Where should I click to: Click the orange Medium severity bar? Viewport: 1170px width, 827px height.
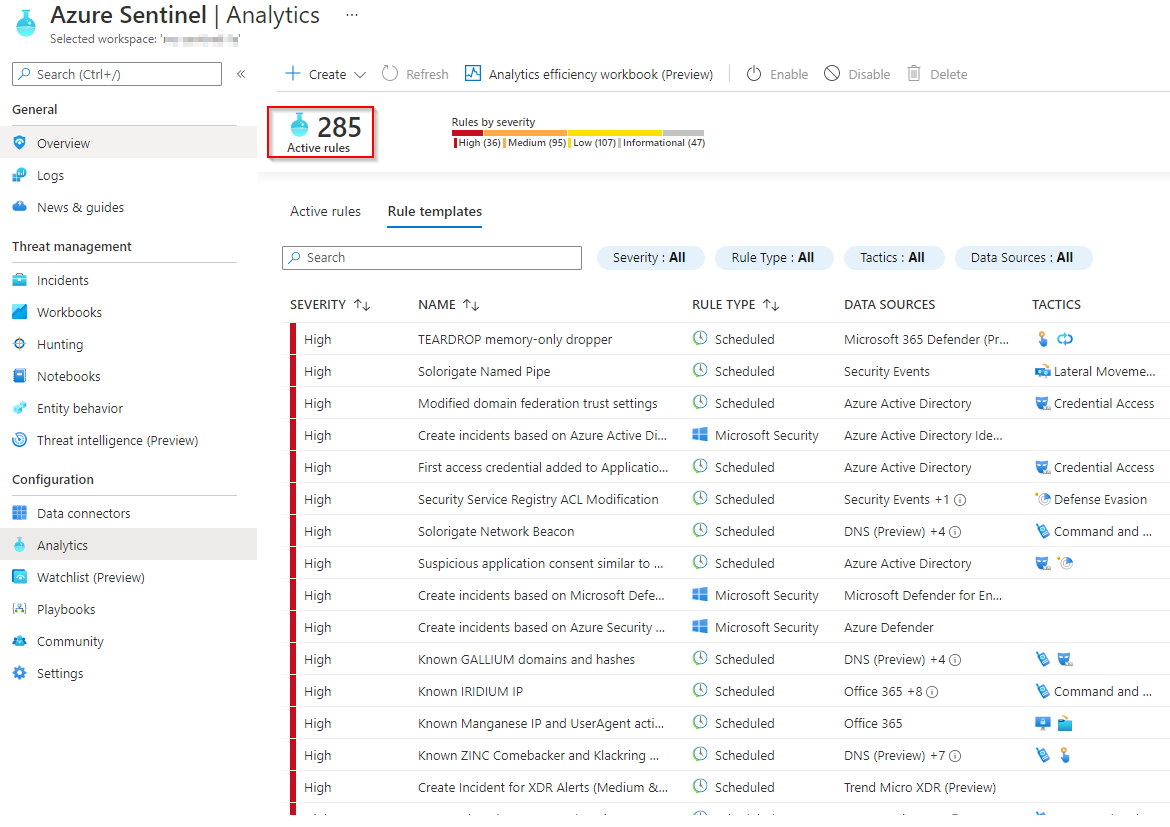(x=525, y=133)
